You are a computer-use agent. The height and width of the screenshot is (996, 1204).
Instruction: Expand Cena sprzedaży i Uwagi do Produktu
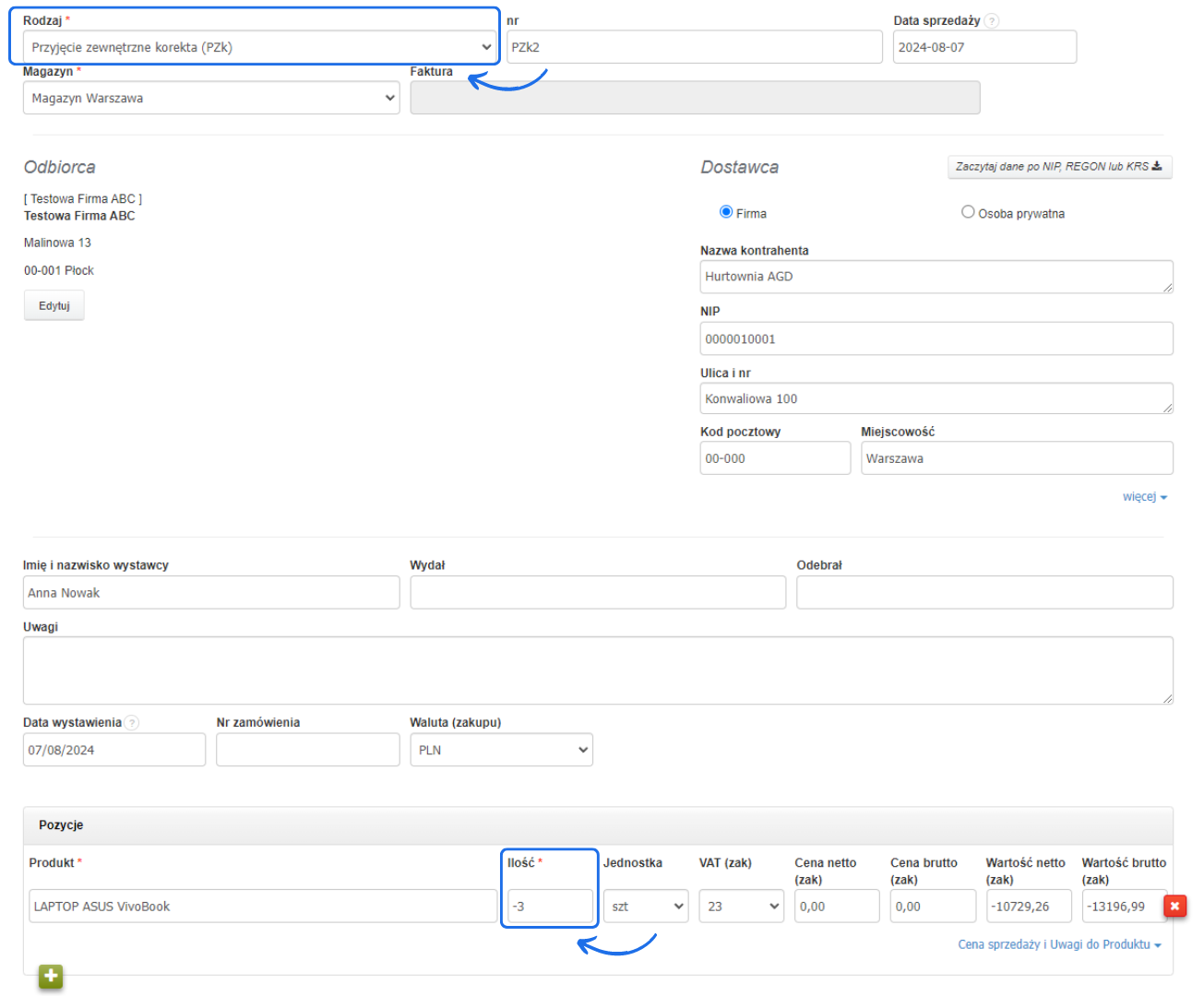click(x=1058, y=944)
